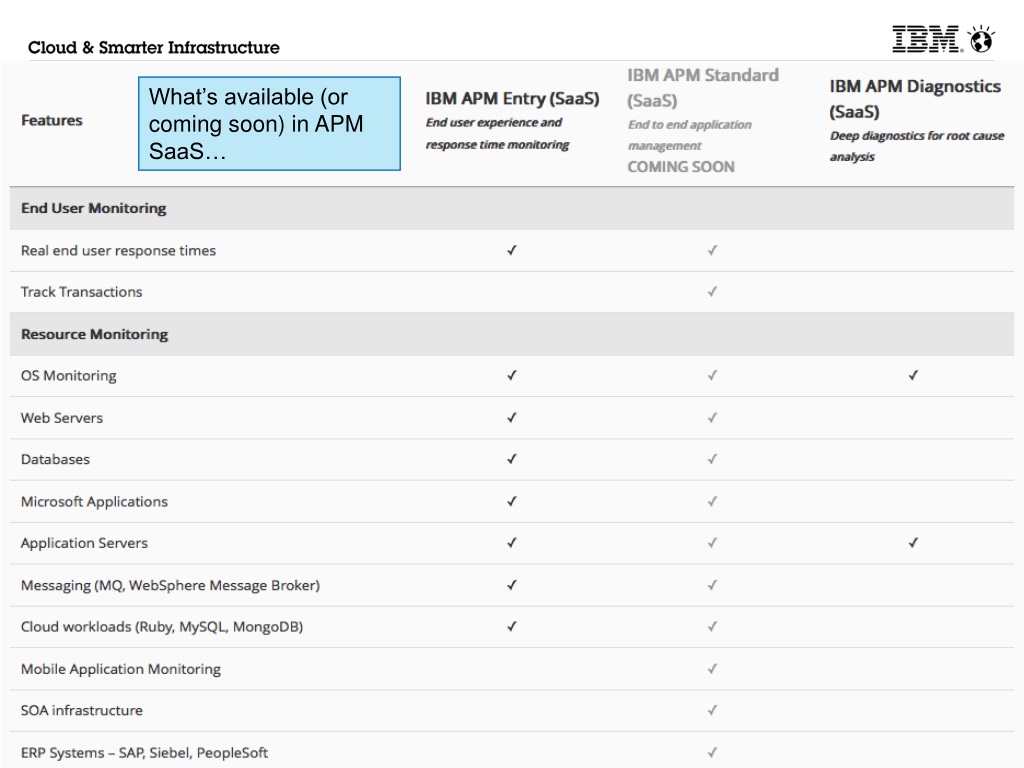Image resolution: width=1024 pixels, height=768 pixels.
Task: Click the 'Cloud & Smarter Infrastructure' title
Action: coord(153,48)
